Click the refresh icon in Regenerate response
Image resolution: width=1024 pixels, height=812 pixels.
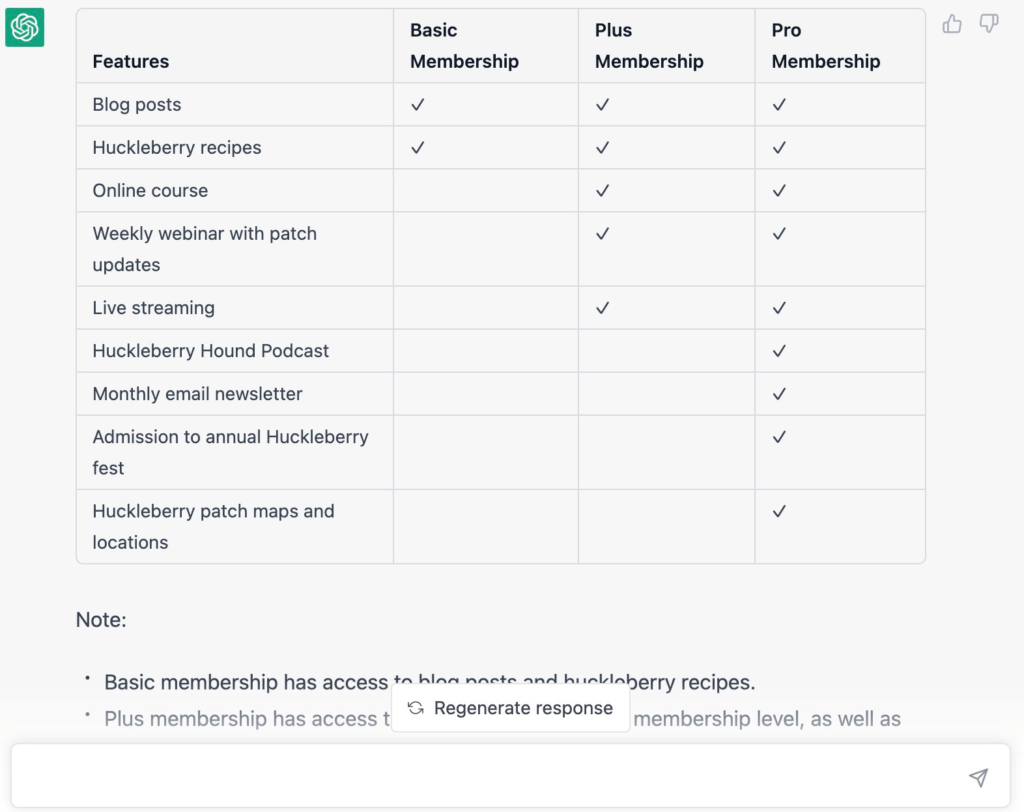[x=416, y=708]
